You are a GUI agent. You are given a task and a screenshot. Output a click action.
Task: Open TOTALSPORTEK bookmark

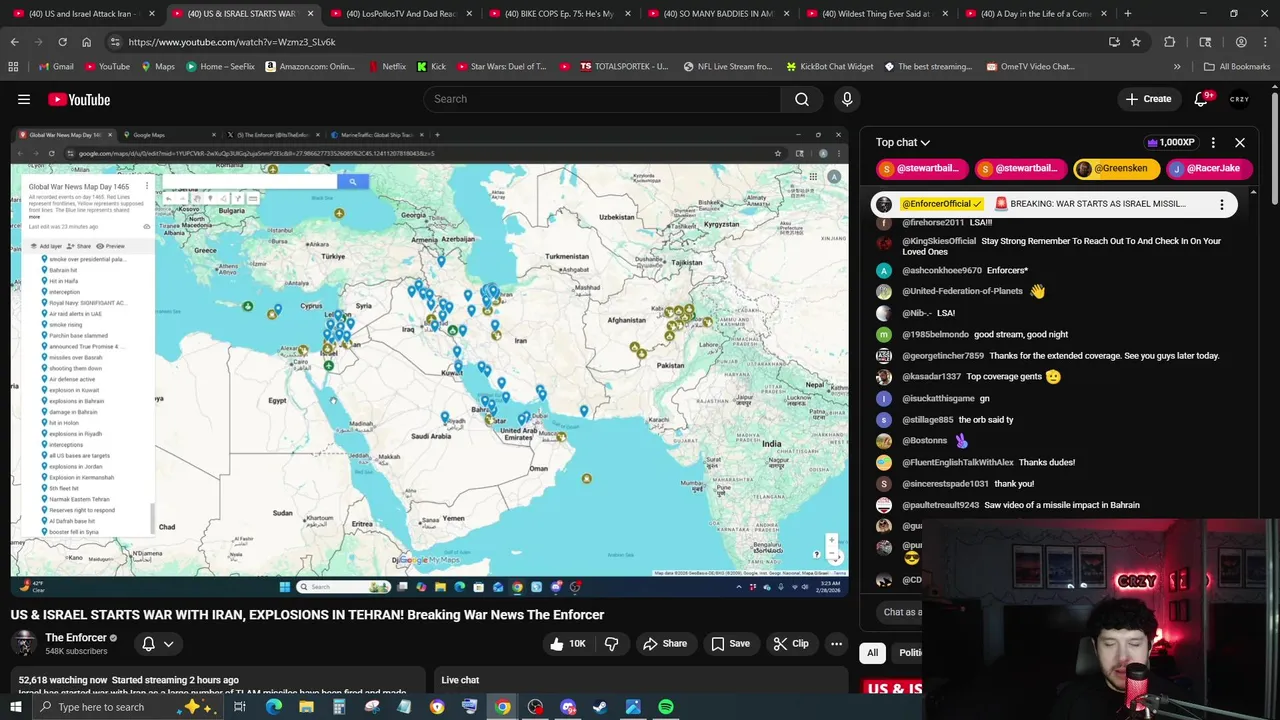pyautogui.click(x=623, y=66)
